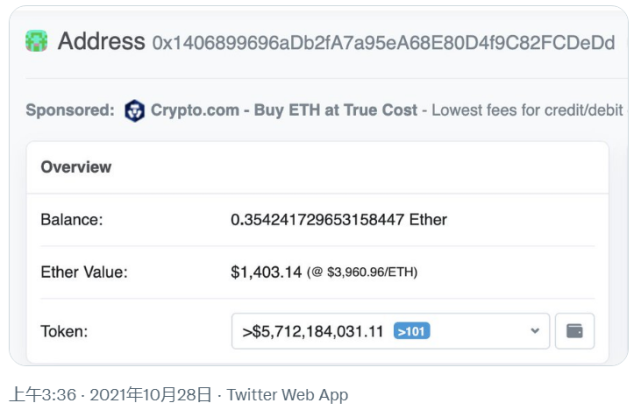Open the $5,712,184,031.11 token combo box

(x=390, y=331)
